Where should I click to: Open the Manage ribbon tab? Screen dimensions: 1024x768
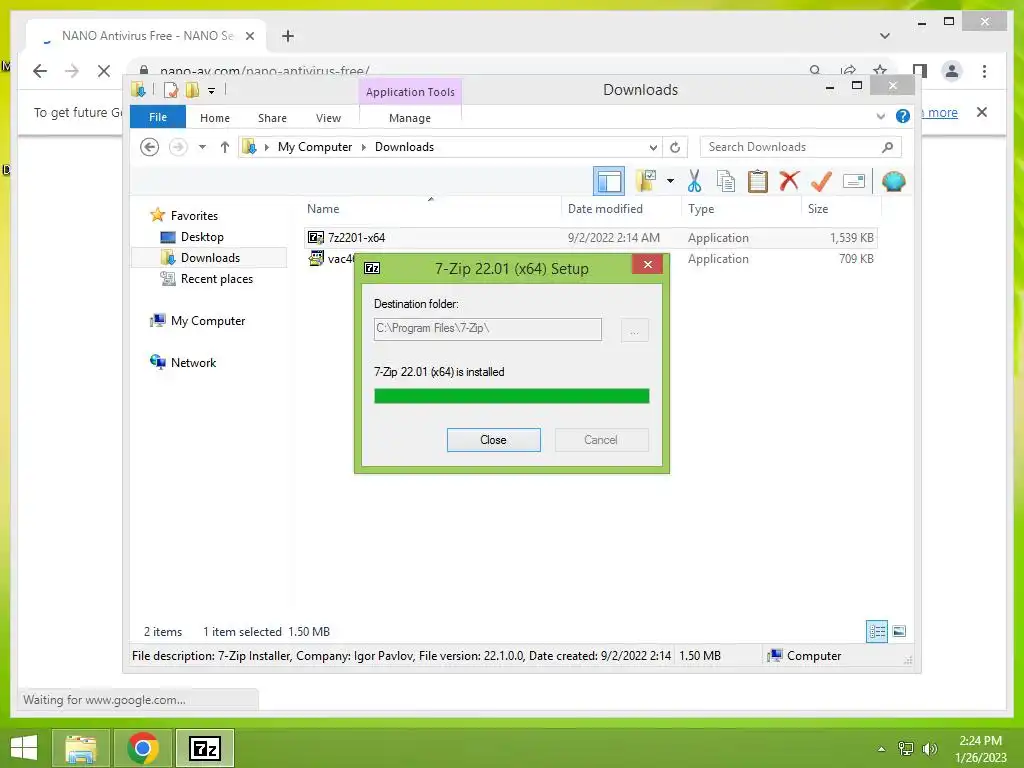(409, 118)
